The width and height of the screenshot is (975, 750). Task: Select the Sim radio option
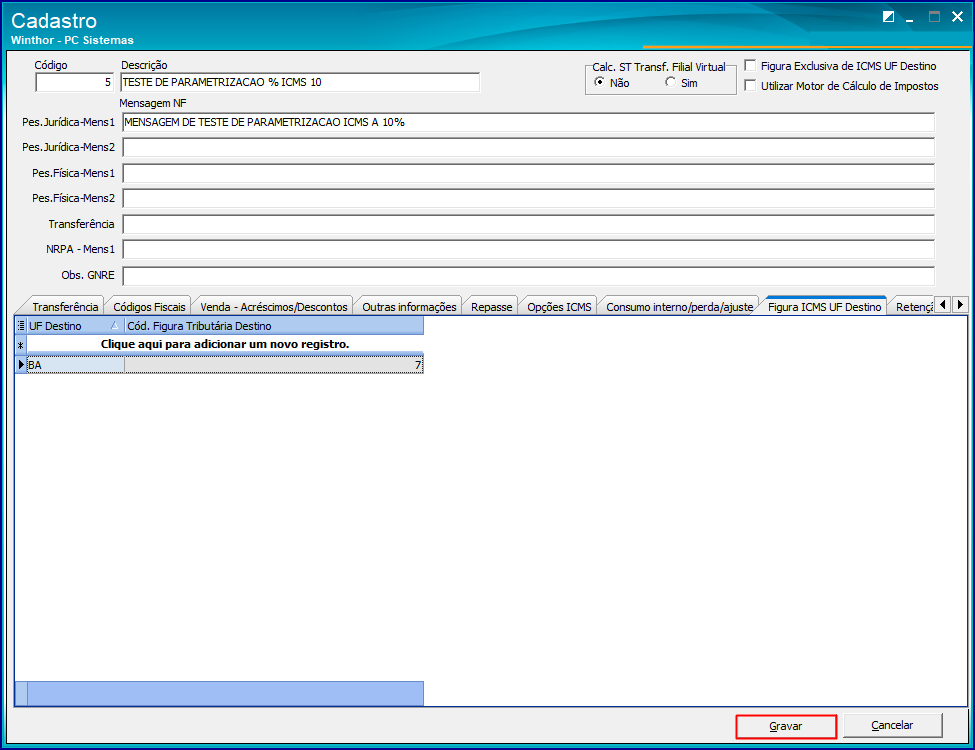670,82
